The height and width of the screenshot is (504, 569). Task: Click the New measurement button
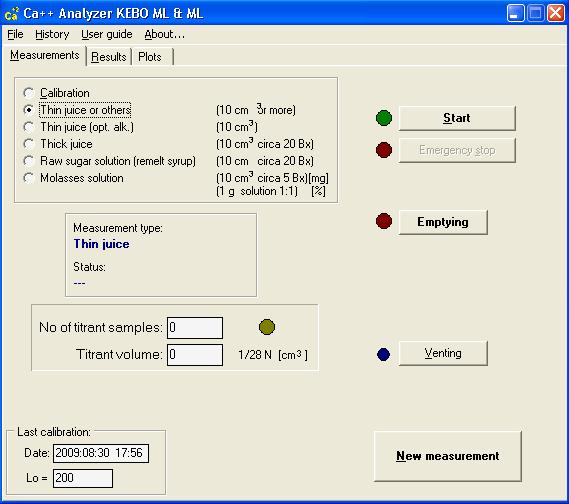[447, 456]
